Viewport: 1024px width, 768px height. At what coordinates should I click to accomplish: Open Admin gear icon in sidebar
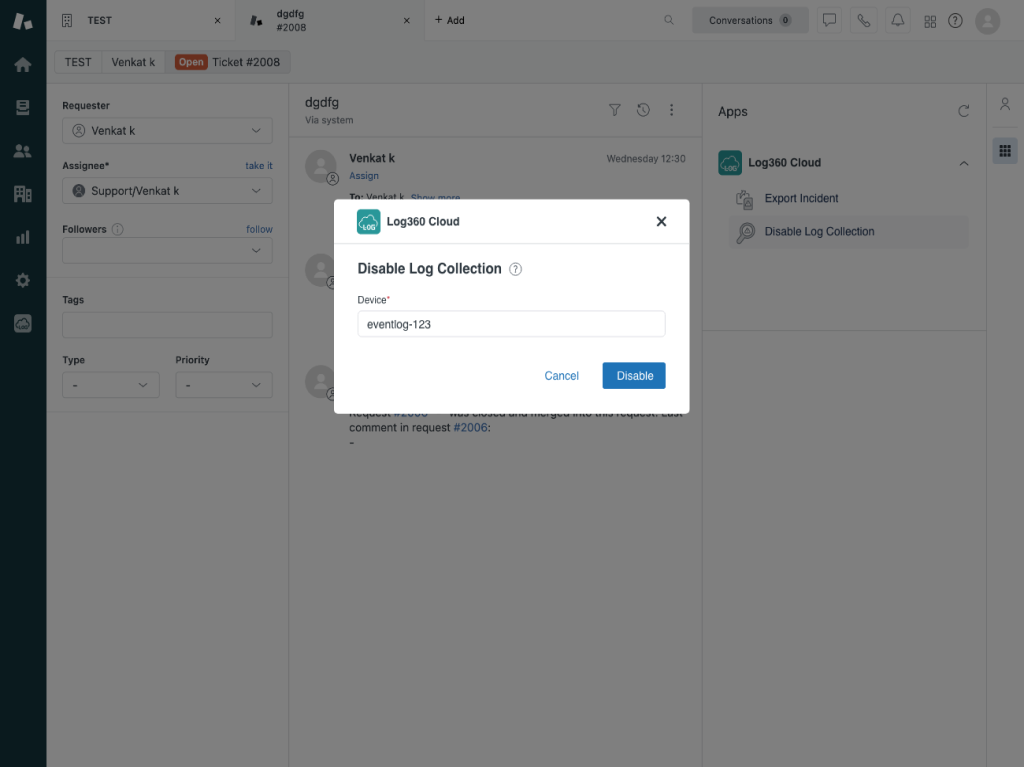[x=23, y=280]
